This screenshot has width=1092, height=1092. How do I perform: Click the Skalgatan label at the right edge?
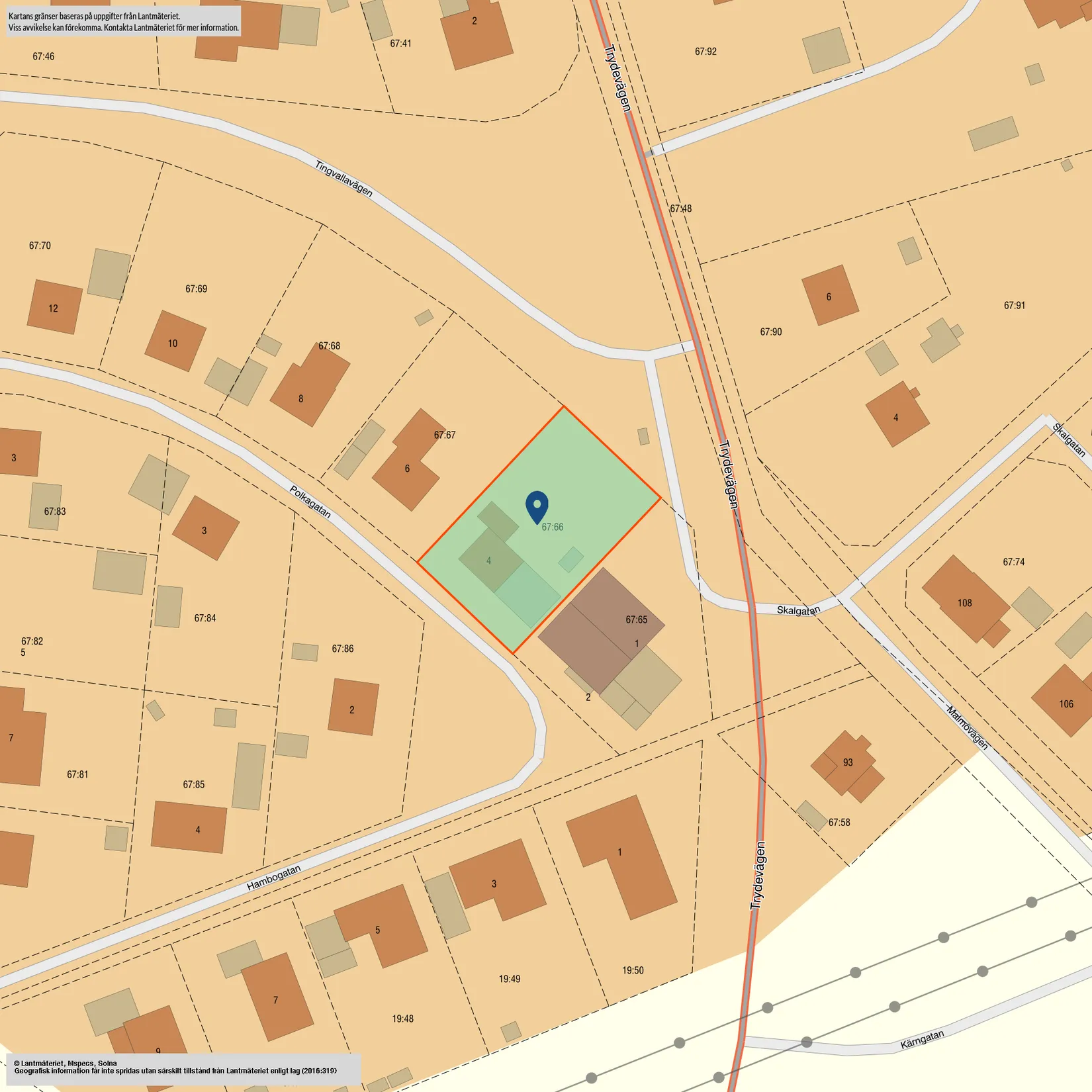coord(1069,440)
